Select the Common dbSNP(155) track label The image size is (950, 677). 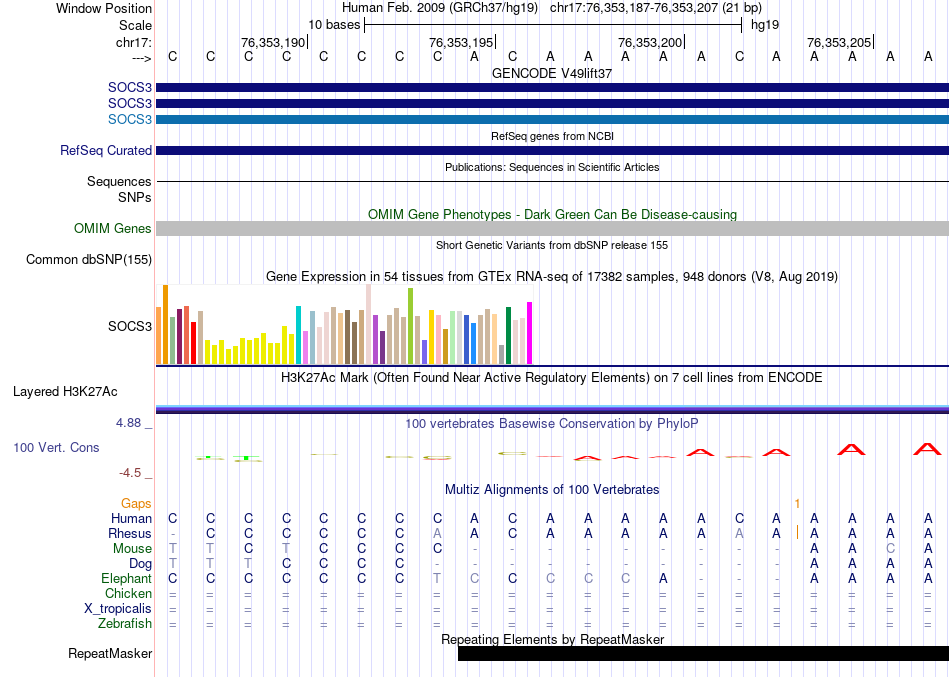point(88,259)
